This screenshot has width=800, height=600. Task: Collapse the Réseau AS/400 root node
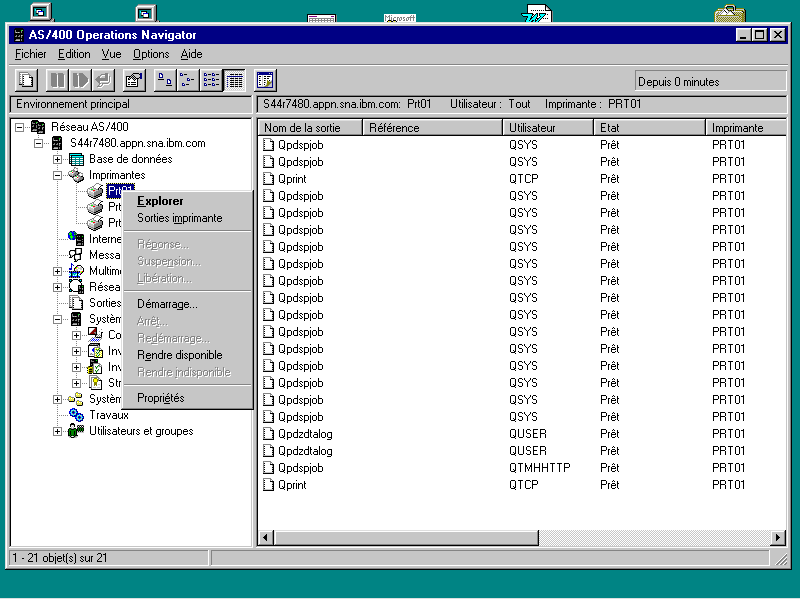(x=19, y=127)
